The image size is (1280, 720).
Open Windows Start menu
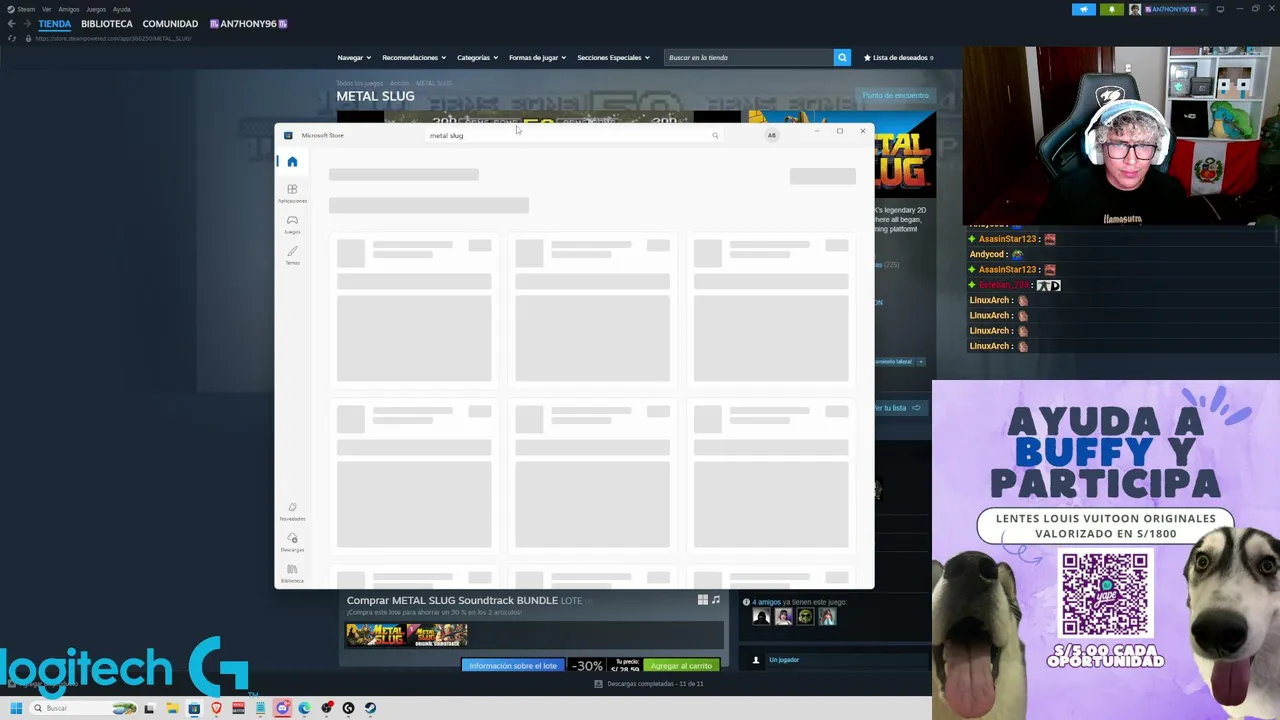coord(16,708)
